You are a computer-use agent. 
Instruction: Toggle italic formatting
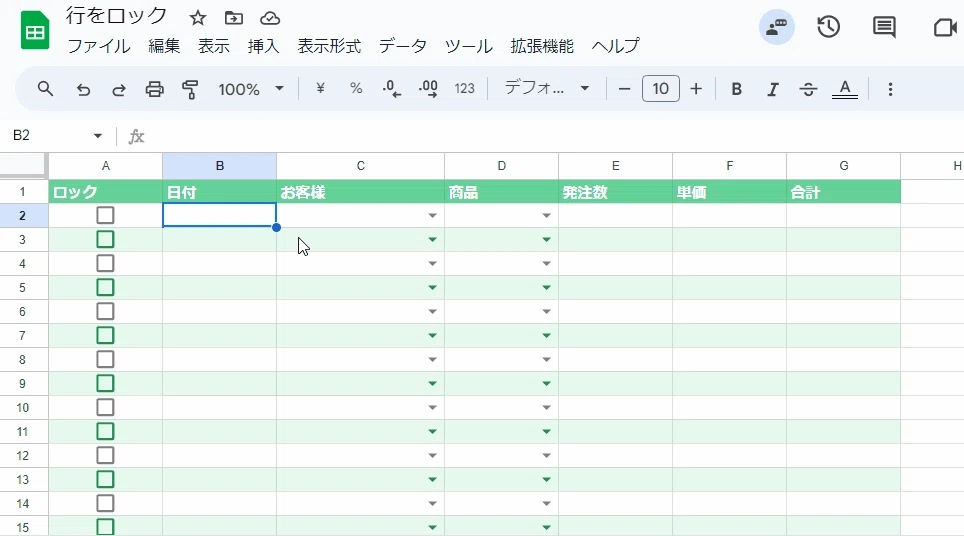tap(772, 90)
